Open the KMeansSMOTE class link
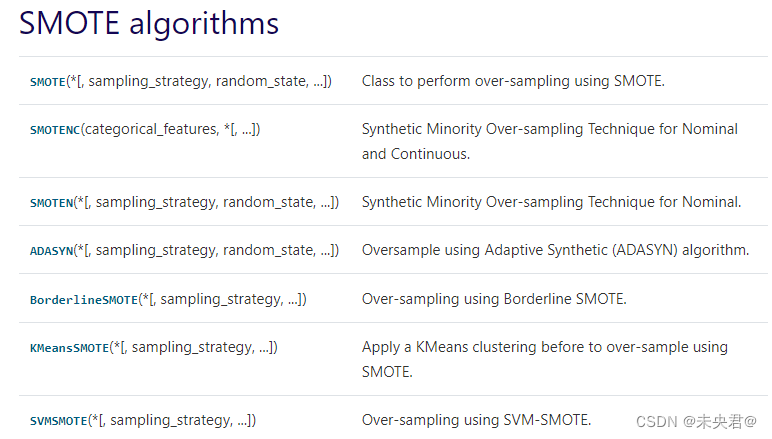 tap(69, 348)
